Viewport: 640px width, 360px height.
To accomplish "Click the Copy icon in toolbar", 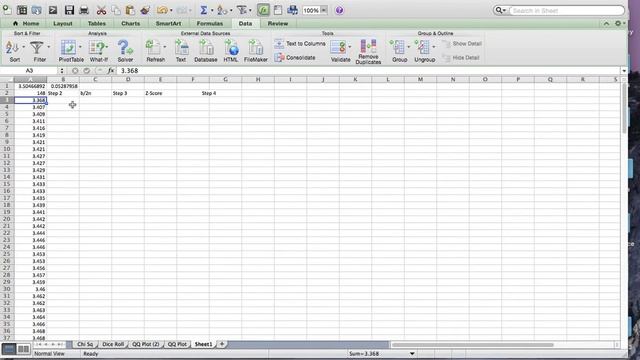I will click(116, 10).
